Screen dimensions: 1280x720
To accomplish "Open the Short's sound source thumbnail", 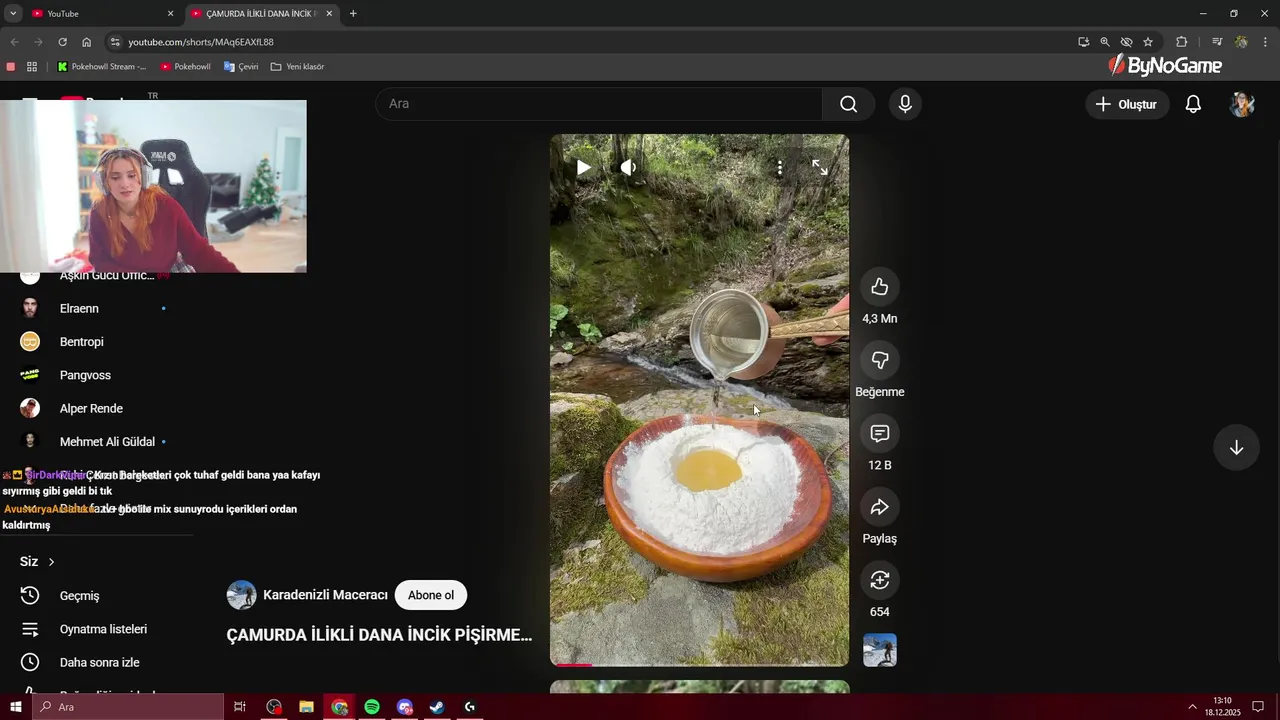I will (x=880, y=650).
